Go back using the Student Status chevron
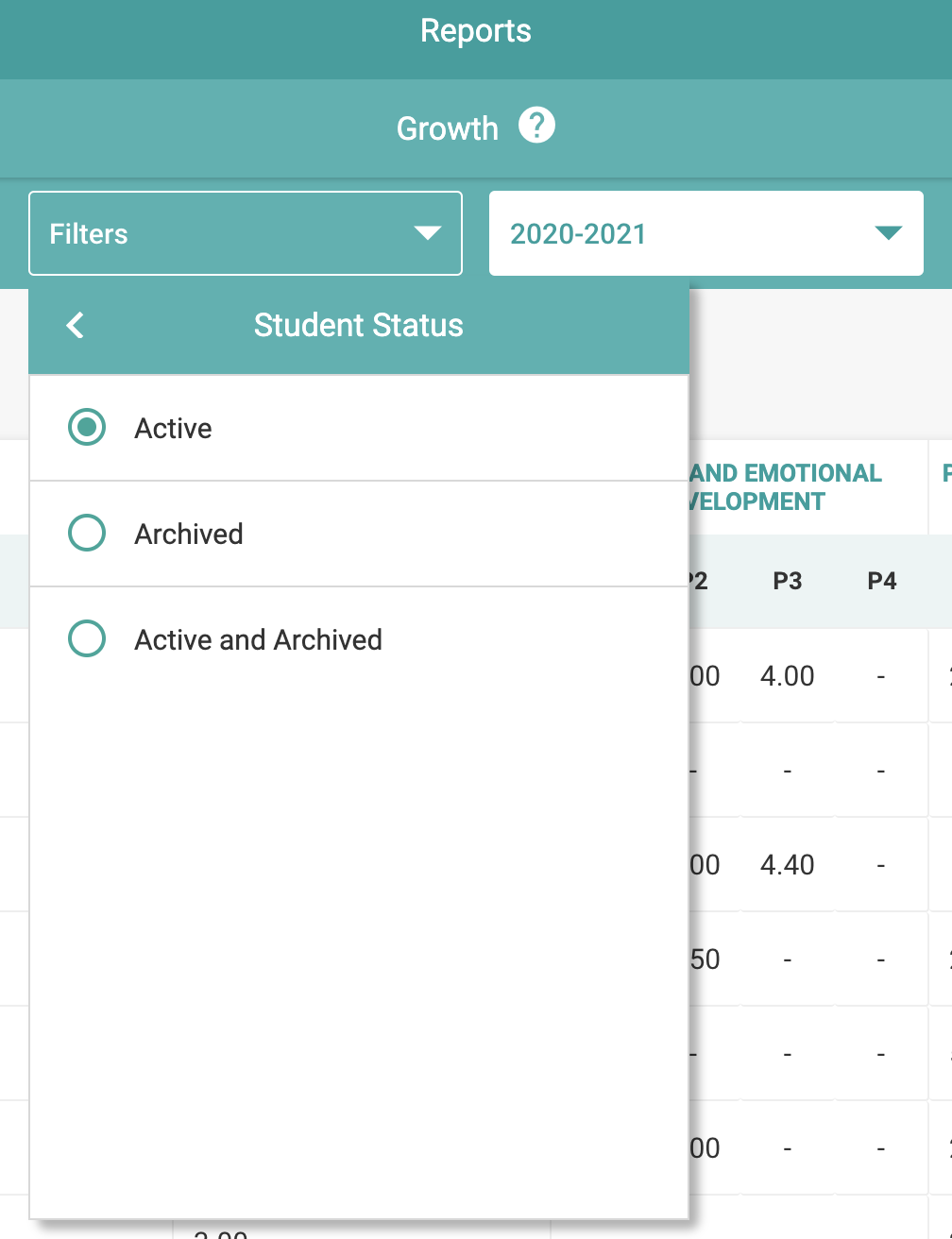952x1239 pixels. tap(76, 325)
